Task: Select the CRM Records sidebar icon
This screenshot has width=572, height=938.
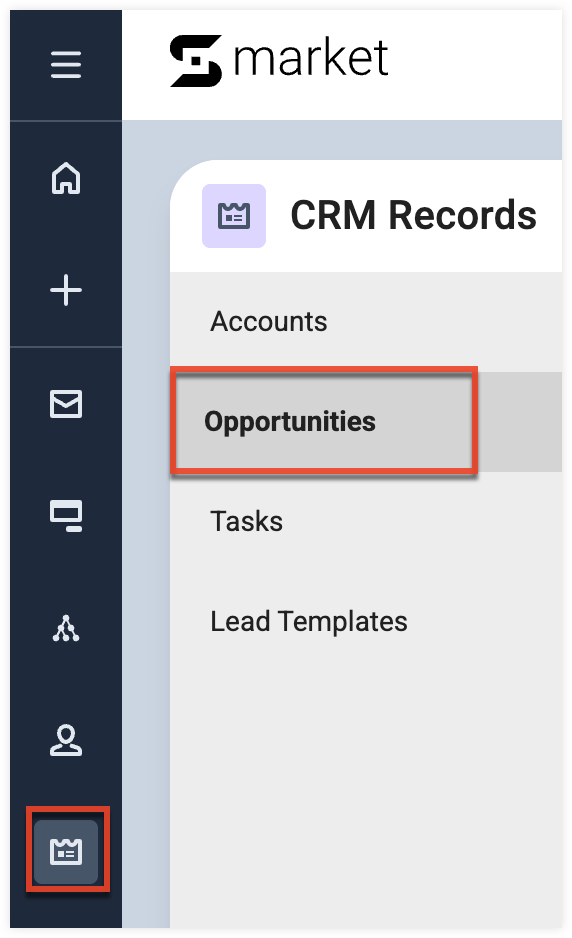Action: click(x=66, y=851)
